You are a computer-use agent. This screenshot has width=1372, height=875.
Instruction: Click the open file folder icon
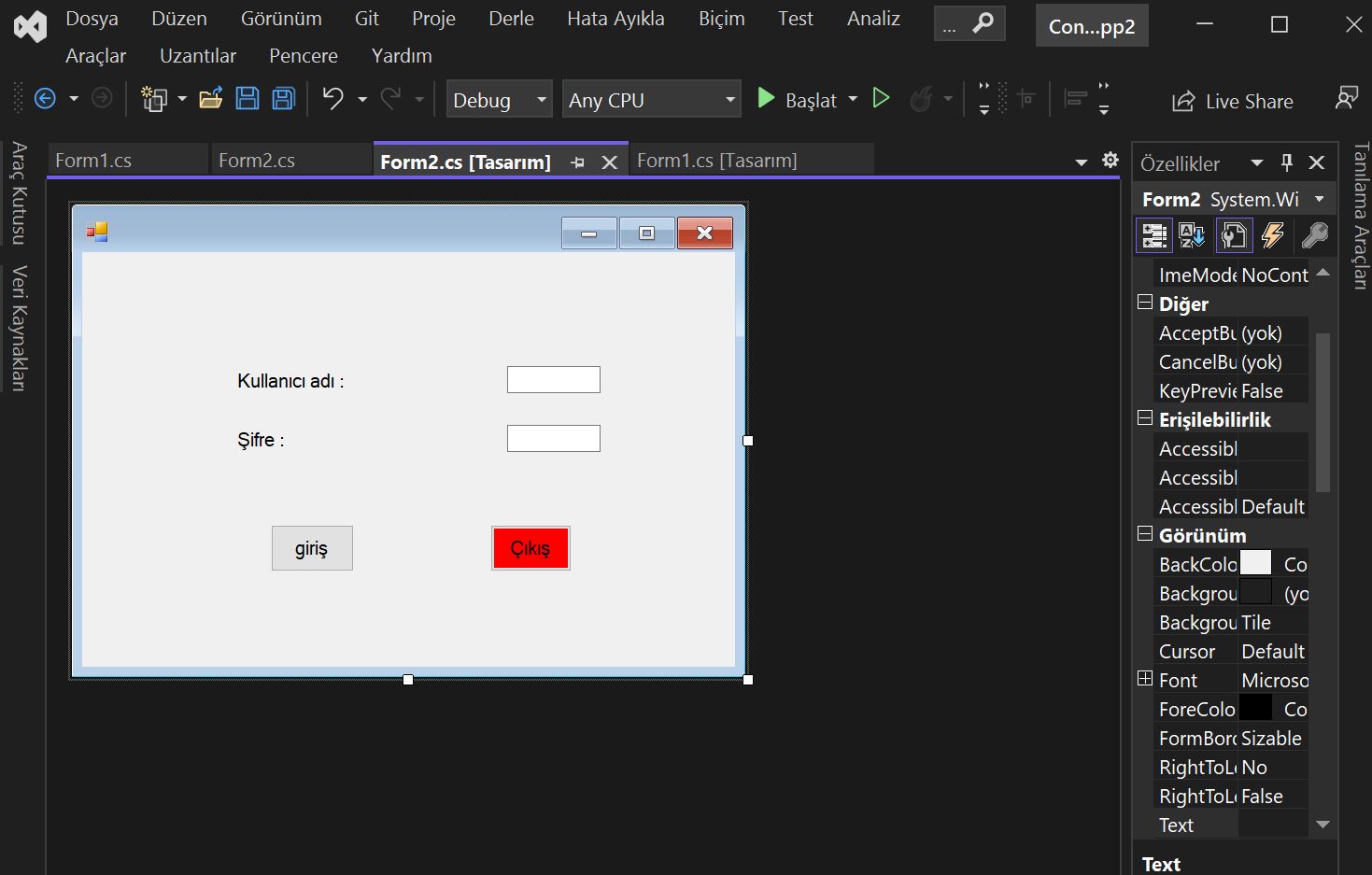pyautogui.click(x=211, y=98)
